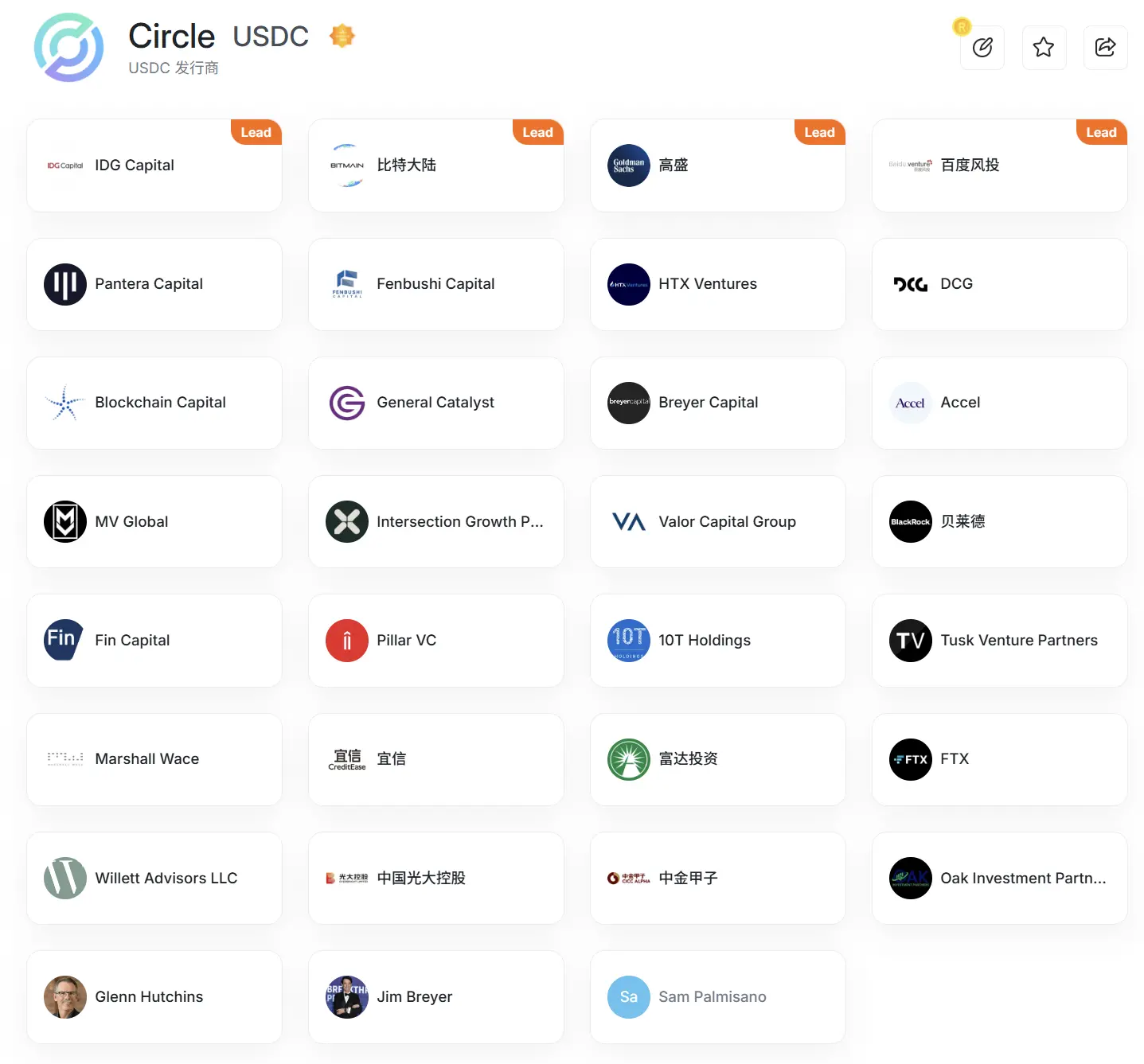Image resolution: width=1144 pixels, height=1064 pixels.
Task: Open Tusk Venture Partners card
Action: tap(999, 641)
